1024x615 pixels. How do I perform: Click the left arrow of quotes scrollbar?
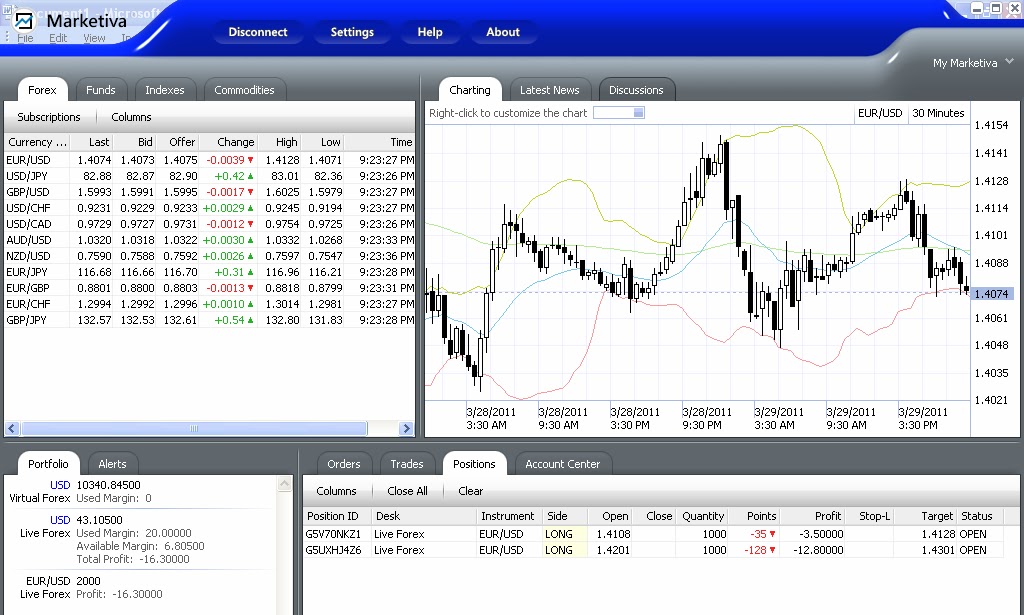(x=12, y=428)
